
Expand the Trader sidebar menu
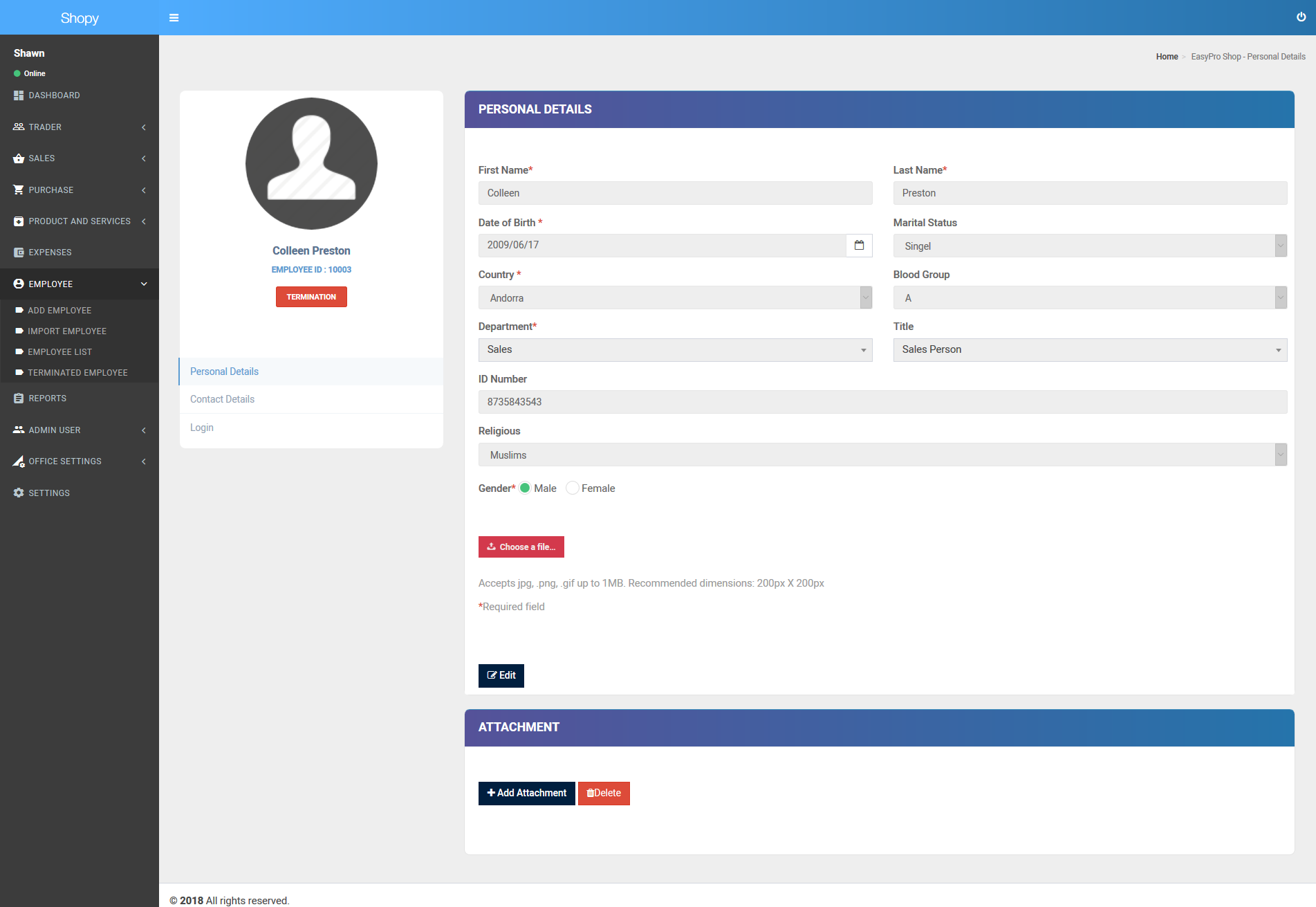click(x=79, y=127)
